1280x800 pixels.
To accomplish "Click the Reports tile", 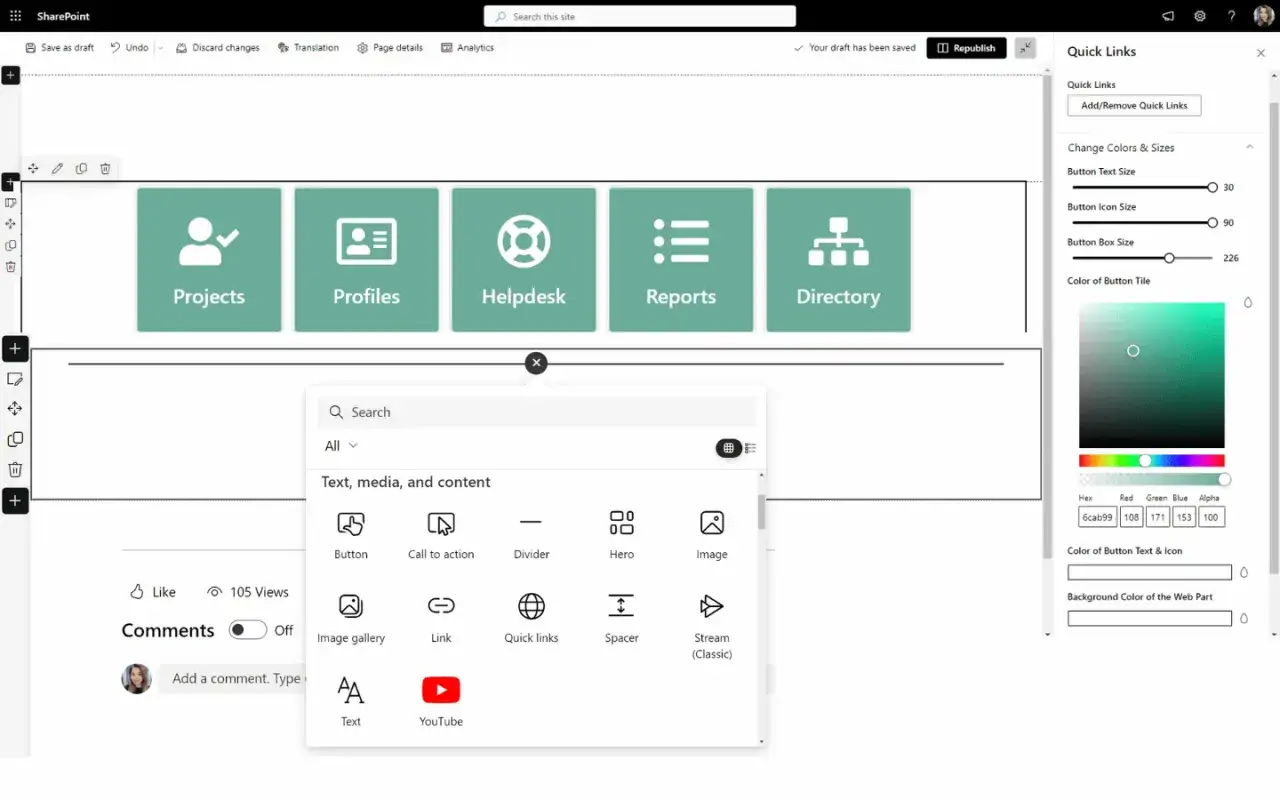I will tap(681, 260).
